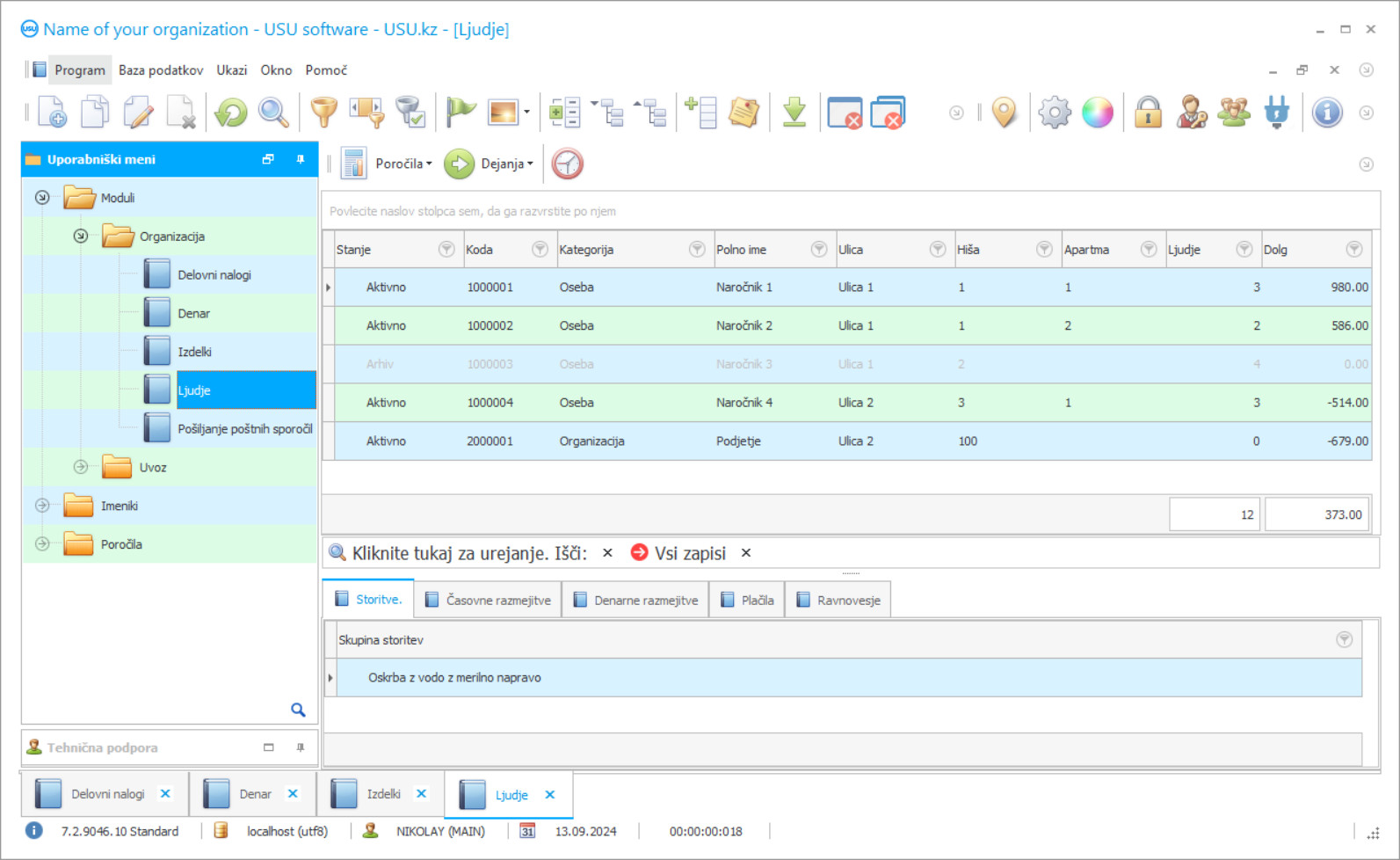This screenshot has height=860, width=1400.
Task: Select the Podjetje organization row
Action: coord(847,441)
